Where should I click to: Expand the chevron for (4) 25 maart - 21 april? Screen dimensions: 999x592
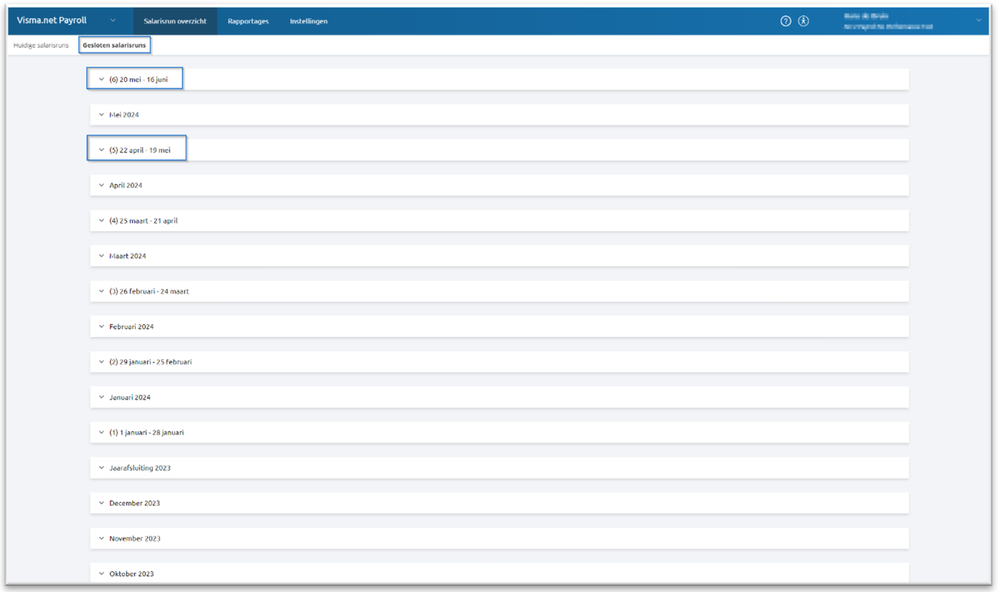click(x=101, y=220)
